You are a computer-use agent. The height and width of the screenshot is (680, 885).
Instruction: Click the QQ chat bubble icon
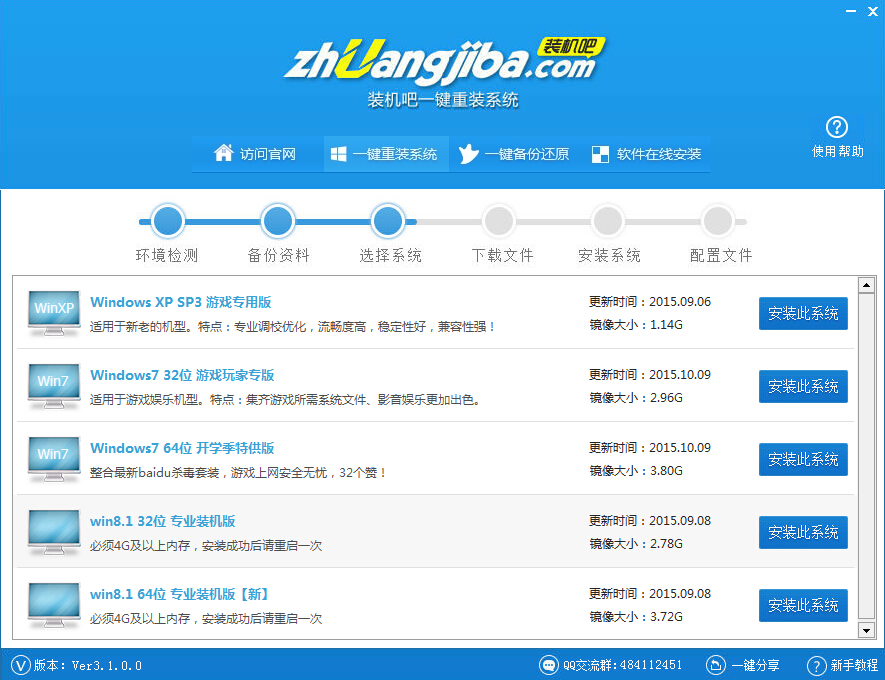point(549,665)
